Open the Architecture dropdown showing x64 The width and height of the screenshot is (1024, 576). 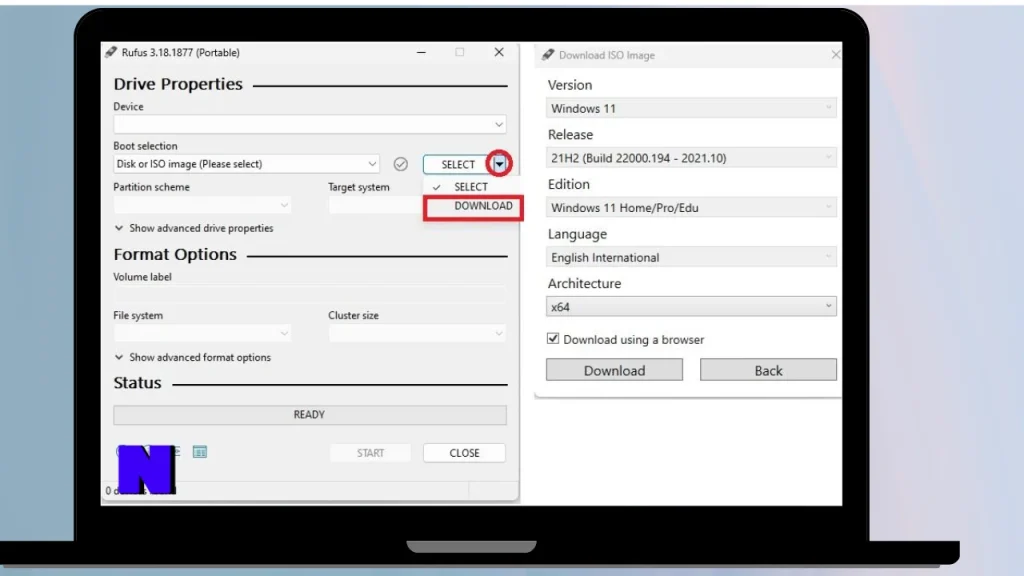click(x=691, y=307)
